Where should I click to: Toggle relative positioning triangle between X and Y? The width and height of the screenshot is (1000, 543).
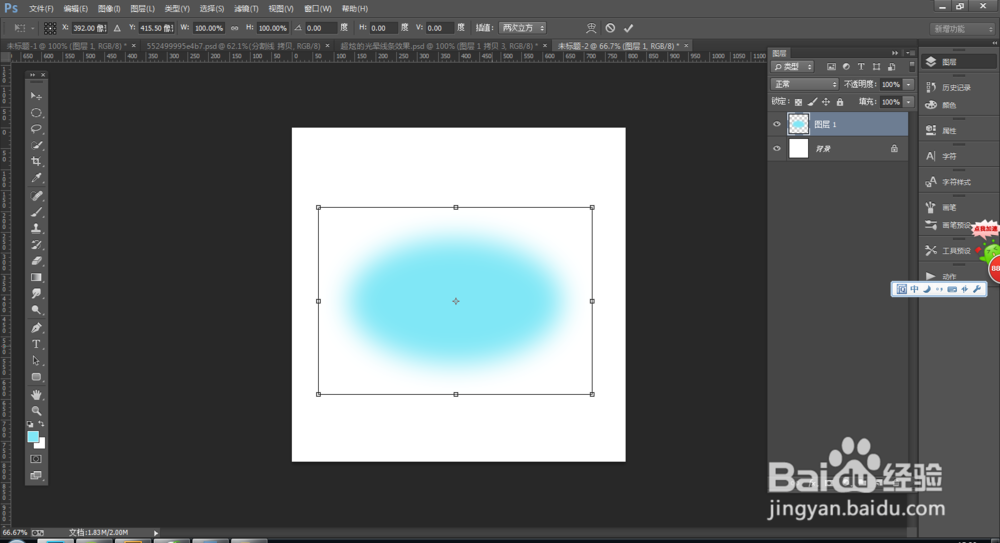point(117,28)
